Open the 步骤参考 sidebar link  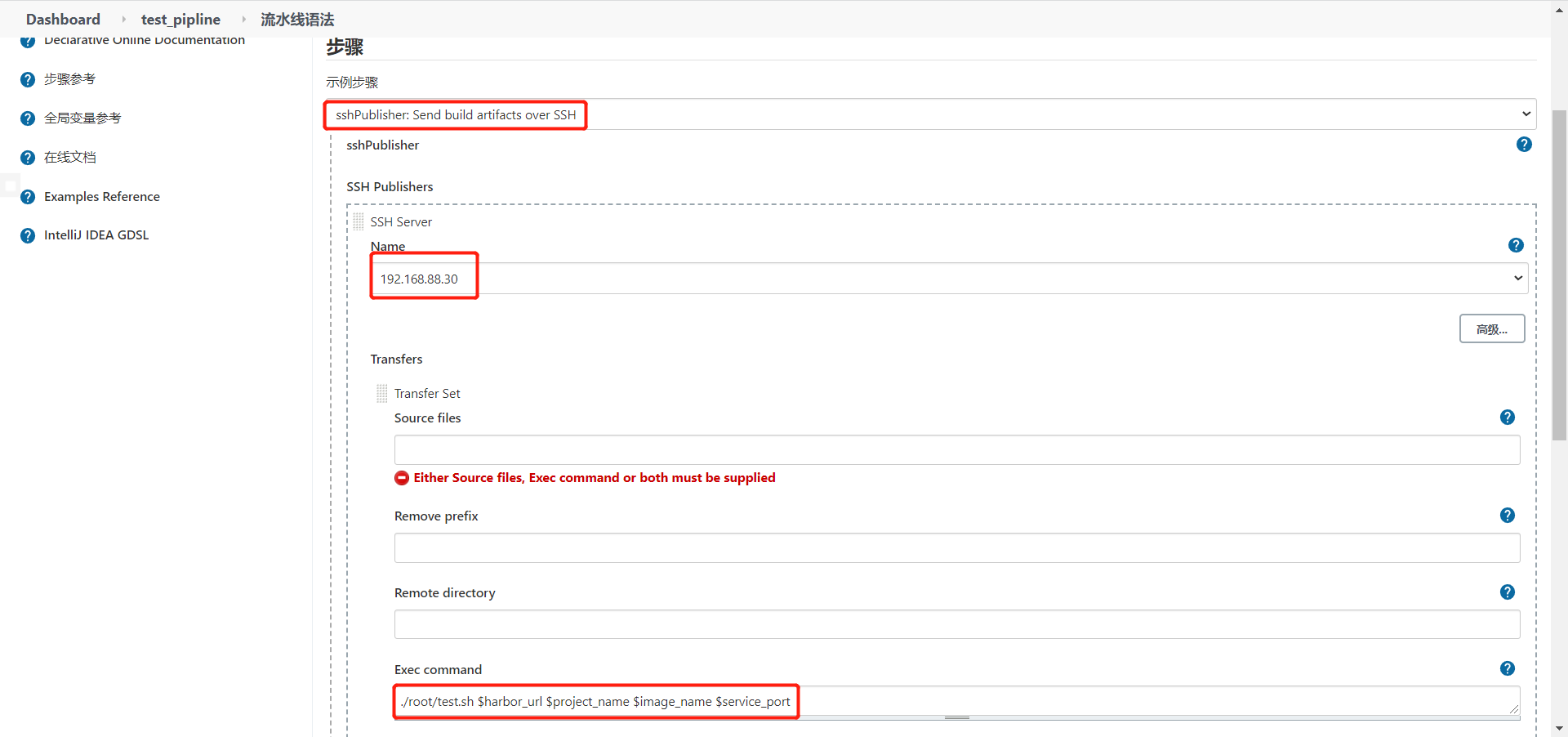click(x=69, y=79)
